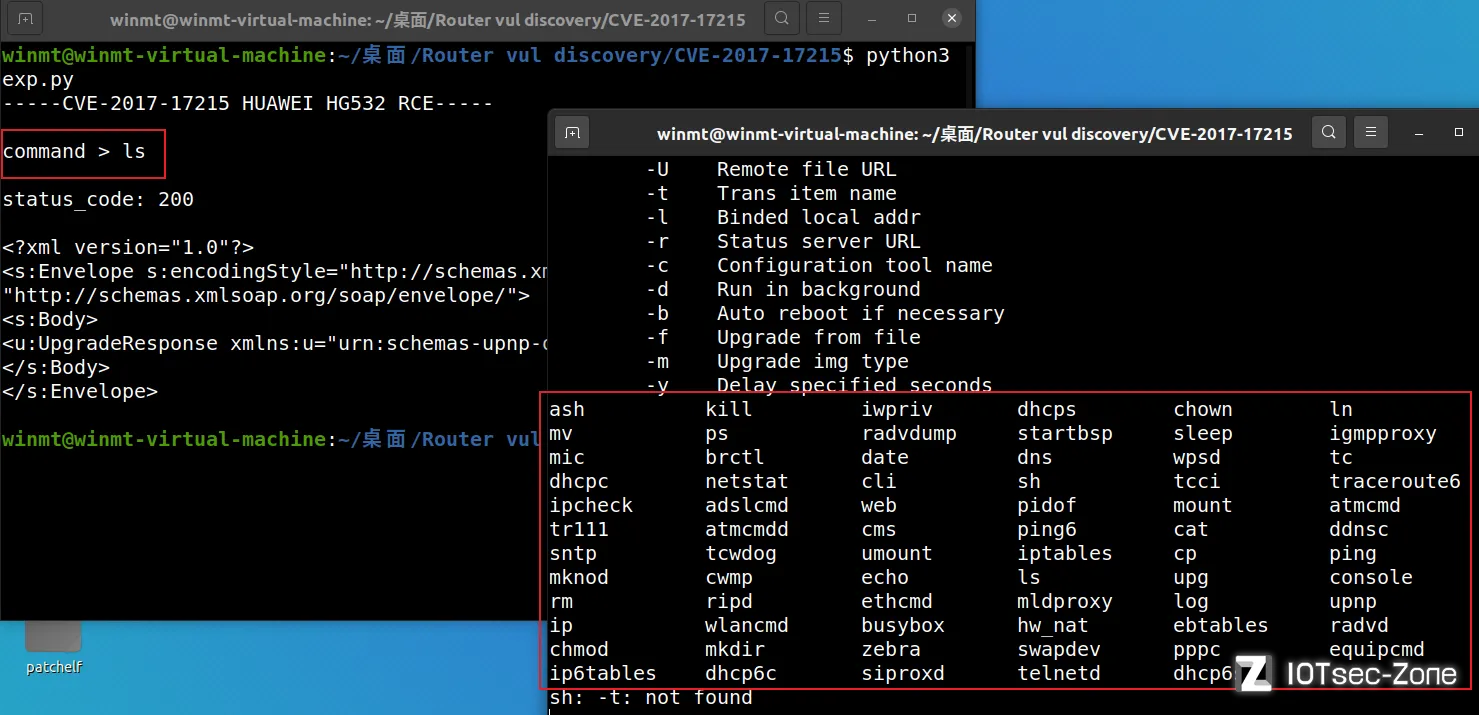This screenshot has width=1479, height=715.
Task: Click the 'sh: -t: not found' error line
Action: coord(651,698)
